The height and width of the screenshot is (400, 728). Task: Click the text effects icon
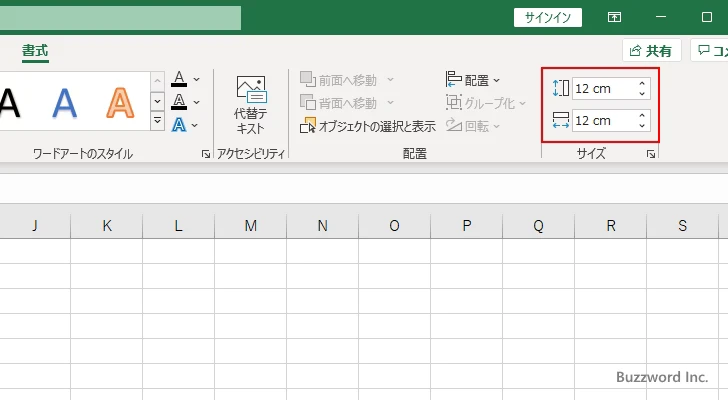pos(179,125)
